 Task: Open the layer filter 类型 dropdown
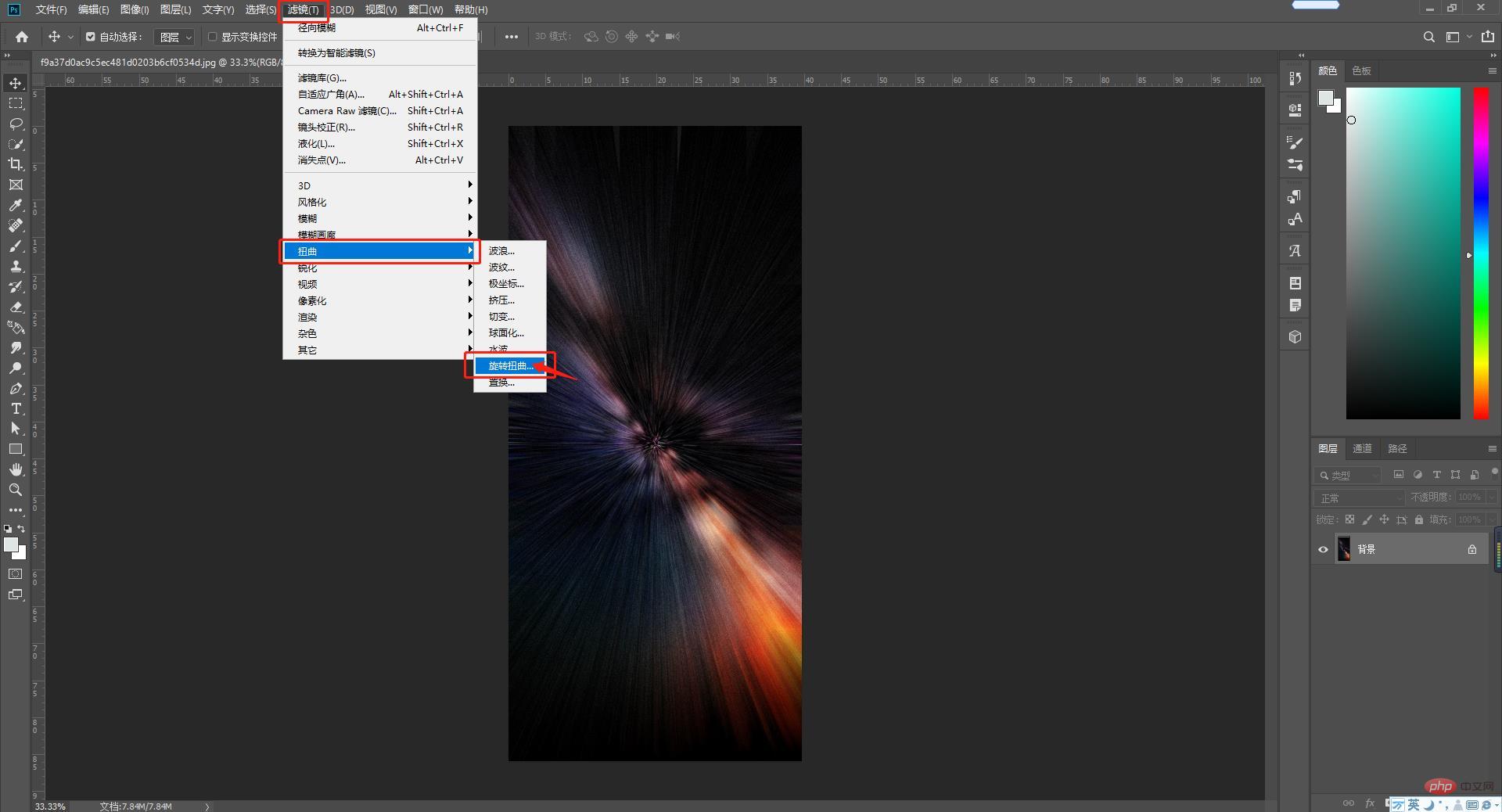point(1349,475)
